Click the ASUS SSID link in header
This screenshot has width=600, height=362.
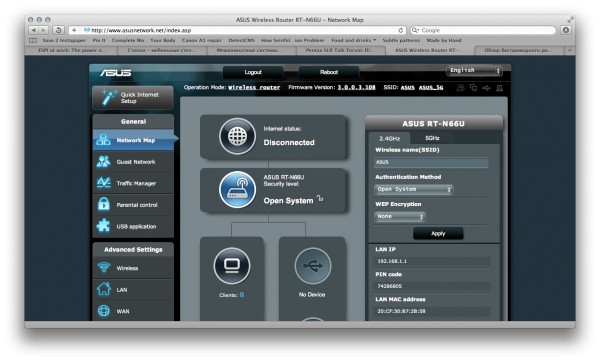pos(408,88)
